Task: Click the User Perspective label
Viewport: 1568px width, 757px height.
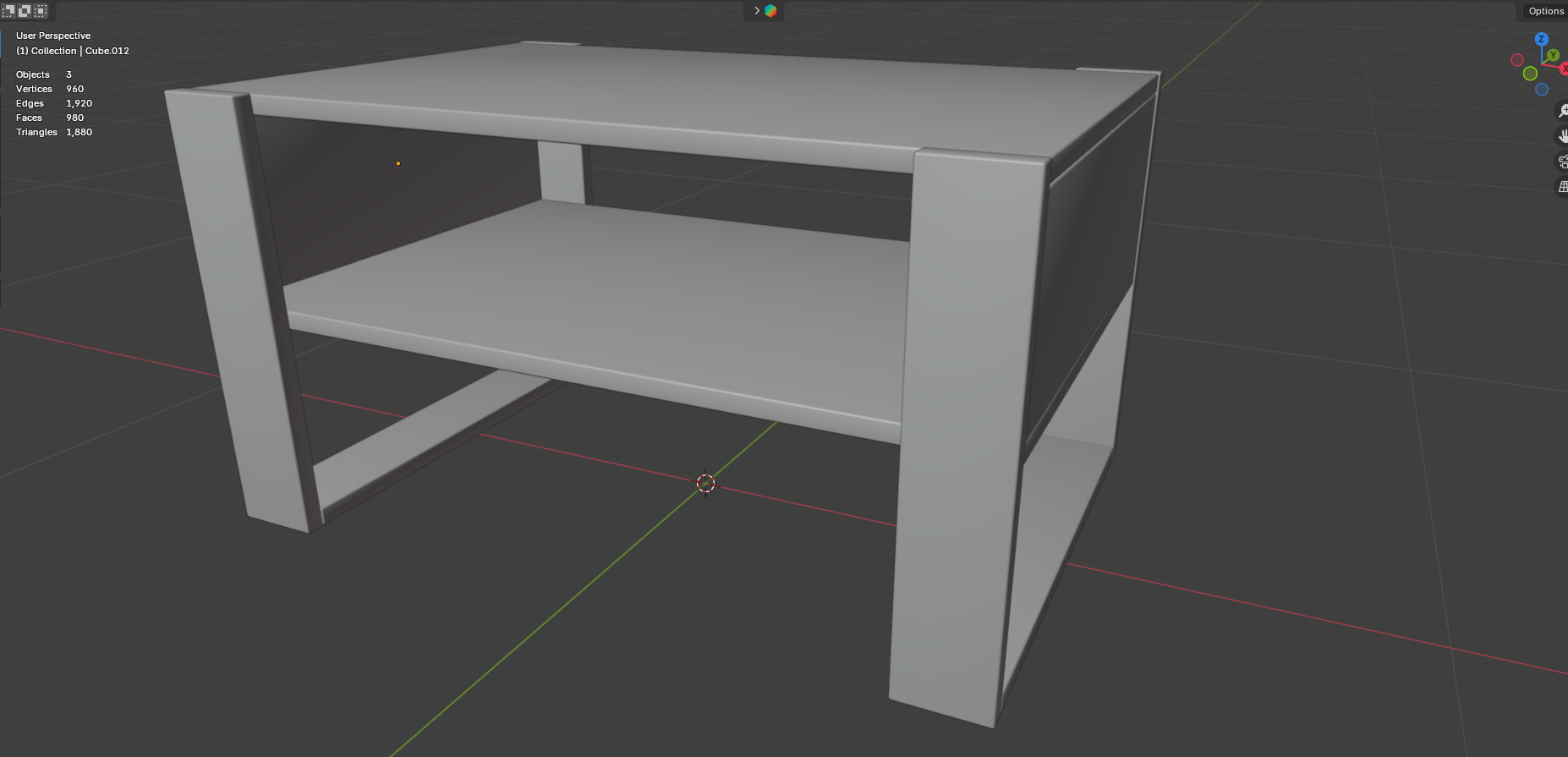Action: click(x=53, y=36)
